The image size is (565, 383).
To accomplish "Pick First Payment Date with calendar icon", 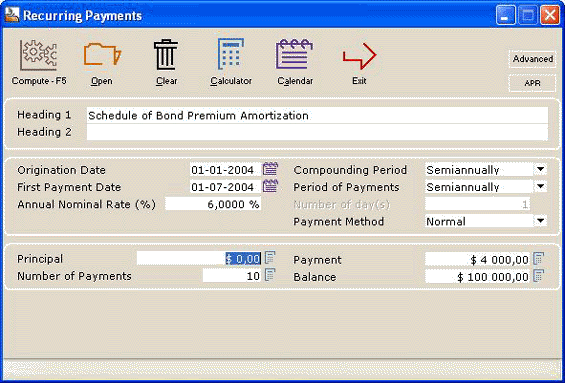I will point(270,186).
